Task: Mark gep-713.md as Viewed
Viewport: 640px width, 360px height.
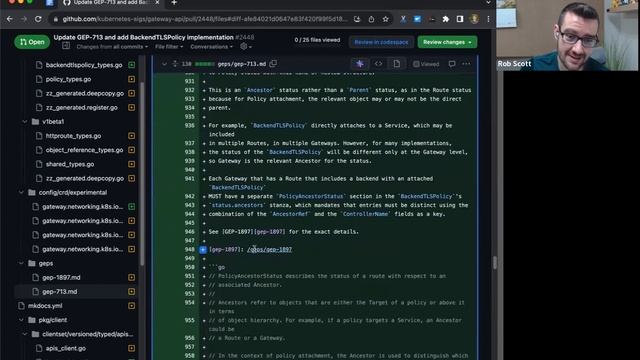Action: 426,64
